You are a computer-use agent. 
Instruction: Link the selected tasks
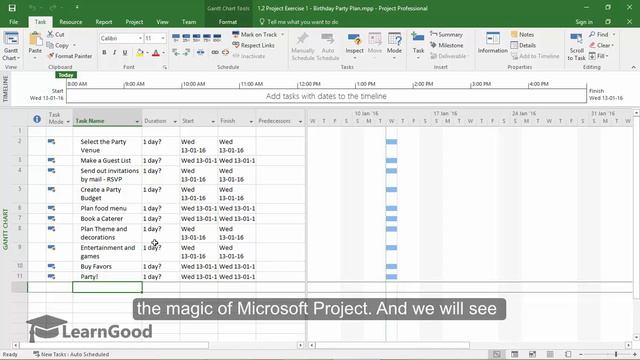215,52
